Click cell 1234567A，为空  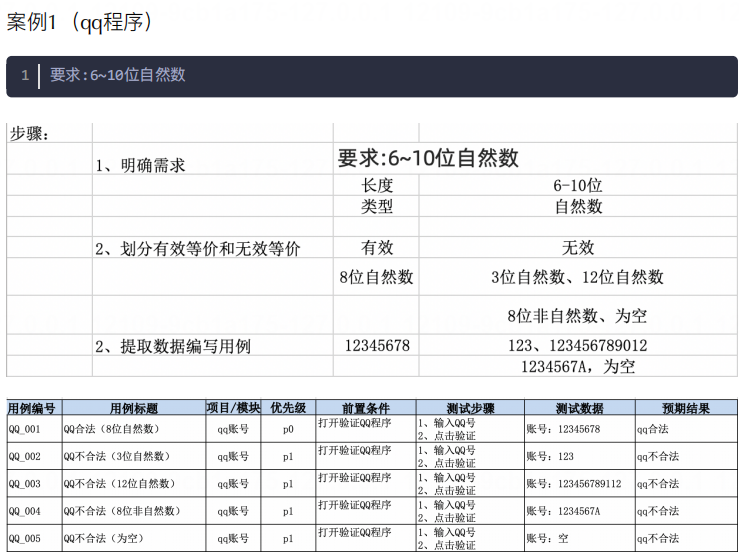click(578, 366)
